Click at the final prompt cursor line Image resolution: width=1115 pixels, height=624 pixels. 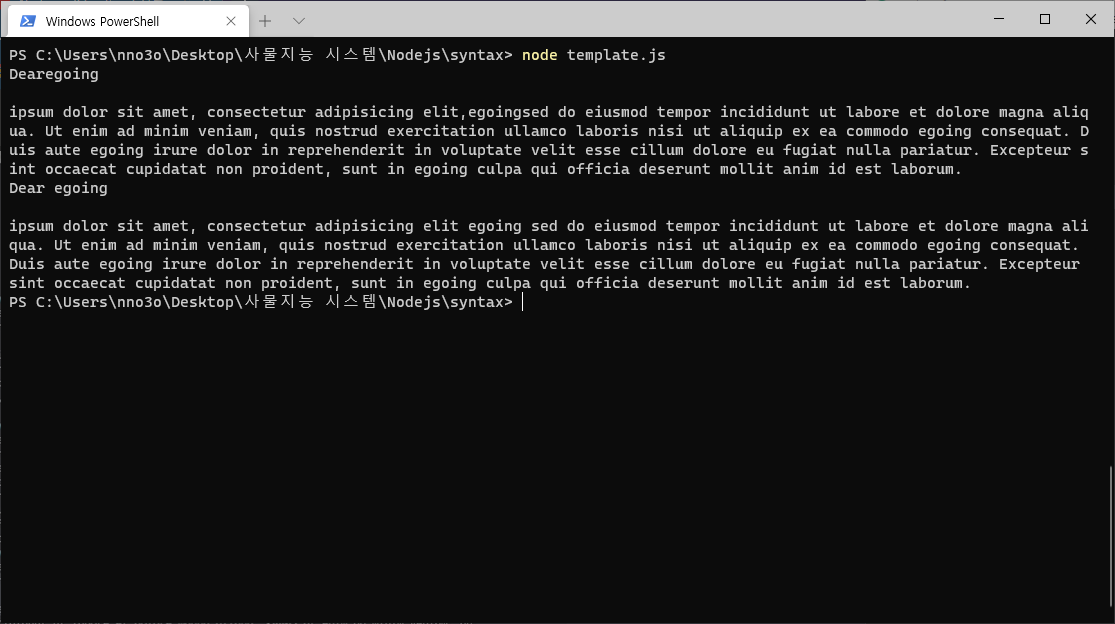tap(266, 302)
